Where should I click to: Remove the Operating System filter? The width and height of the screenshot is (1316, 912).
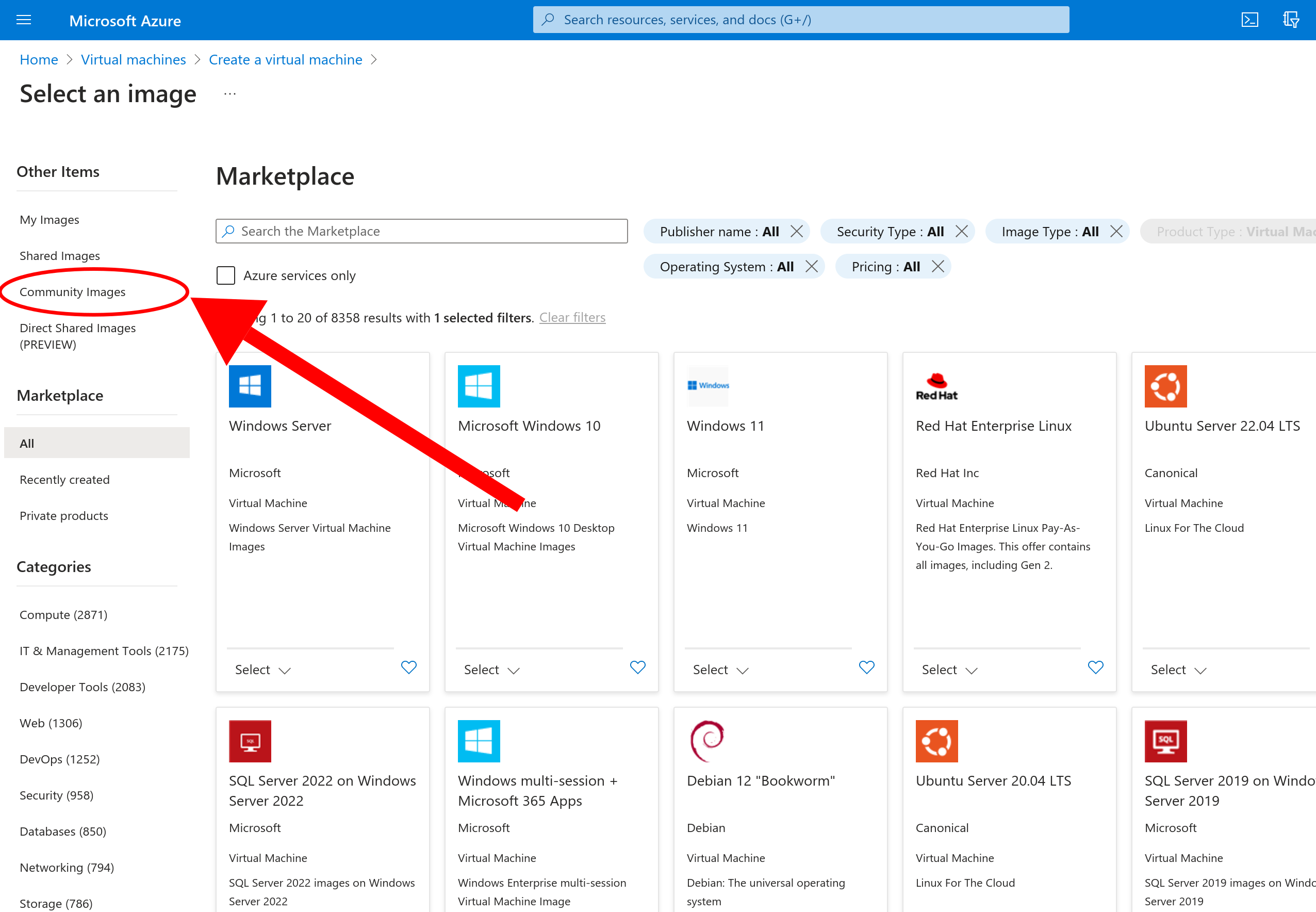pyautogui.click(x=811, y=267)
